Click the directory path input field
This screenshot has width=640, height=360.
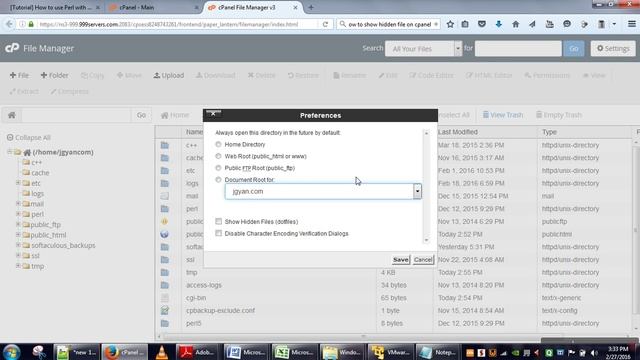coord(76,115)
